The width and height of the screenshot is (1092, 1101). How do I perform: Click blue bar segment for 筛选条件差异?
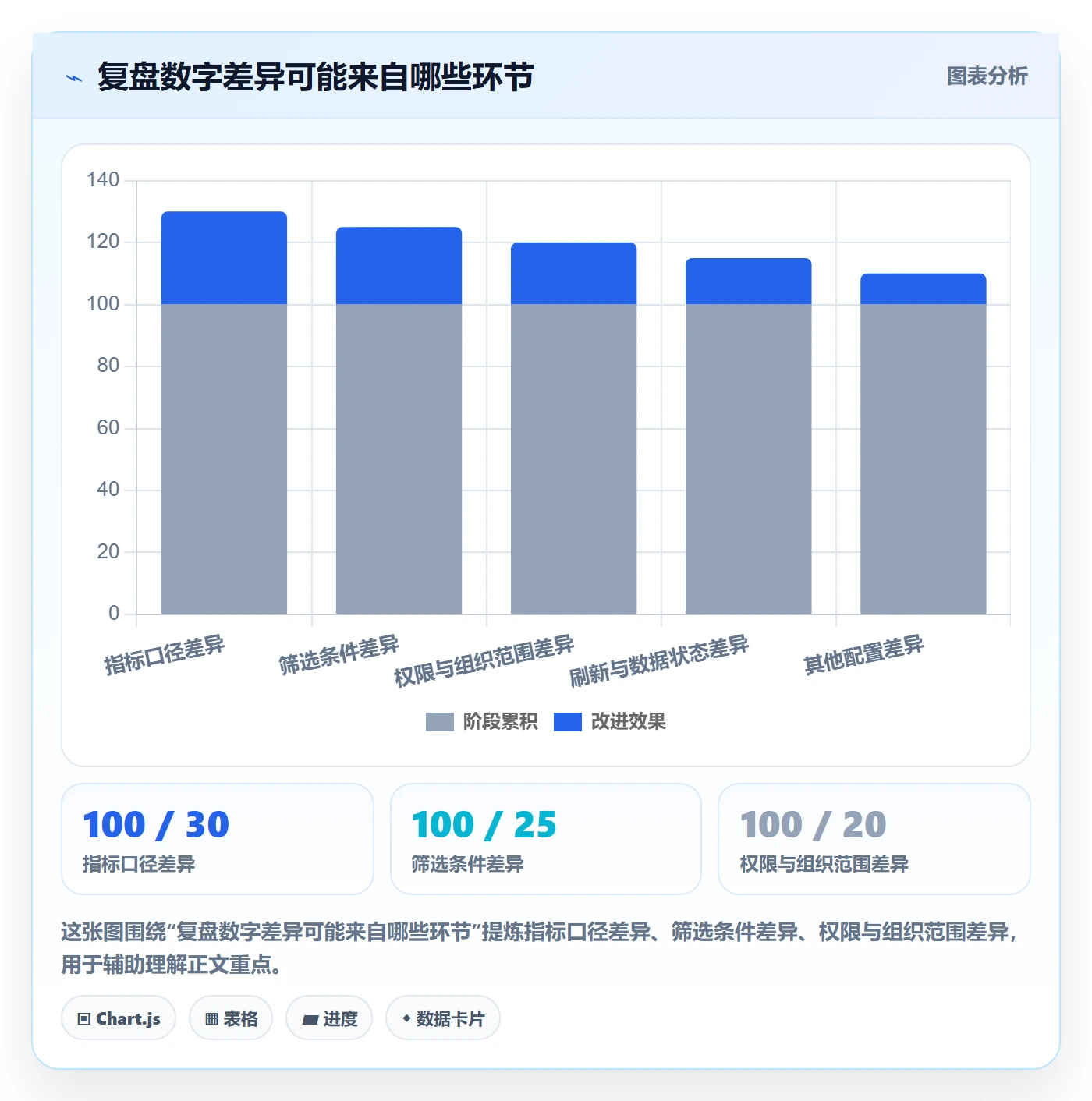pos(399,266)
